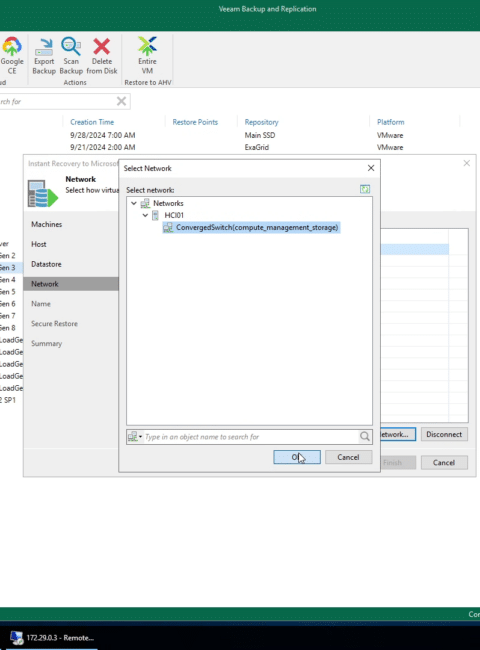This screenshot has width=480, height=650.
Task: Go to the Machines wizard step
Action: [x=46, y=224]
